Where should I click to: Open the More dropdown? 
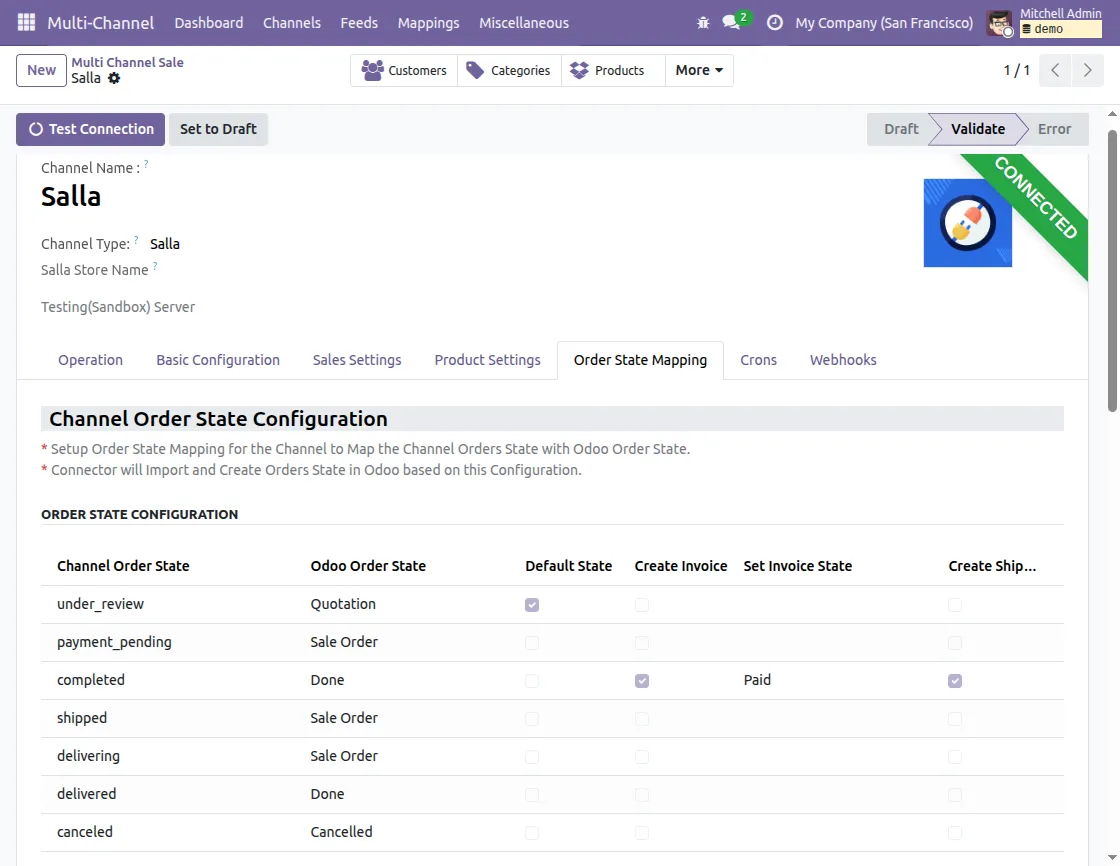698,70
